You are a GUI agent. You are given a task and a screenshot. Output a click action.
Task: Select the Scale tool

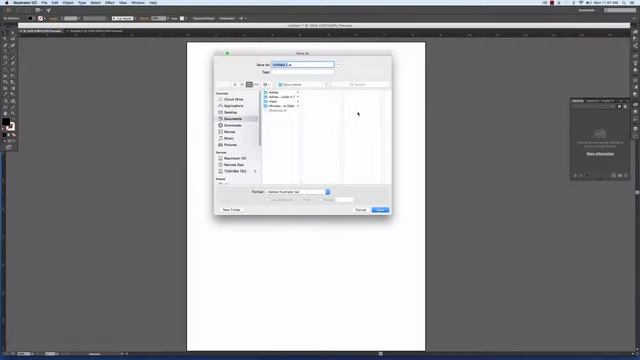click(13, 70)
